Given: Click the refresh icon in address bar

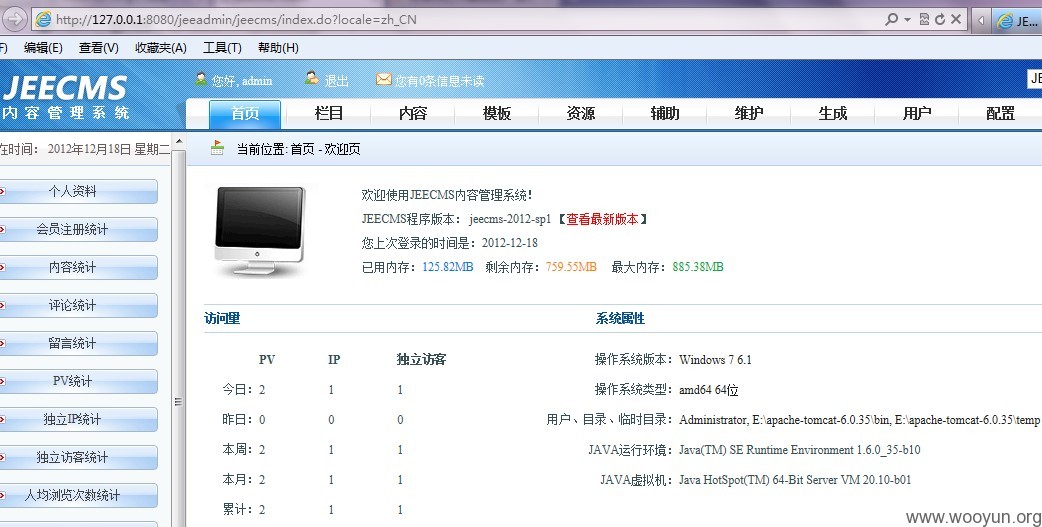Looking at the screenshot, I should click(940, 19).
